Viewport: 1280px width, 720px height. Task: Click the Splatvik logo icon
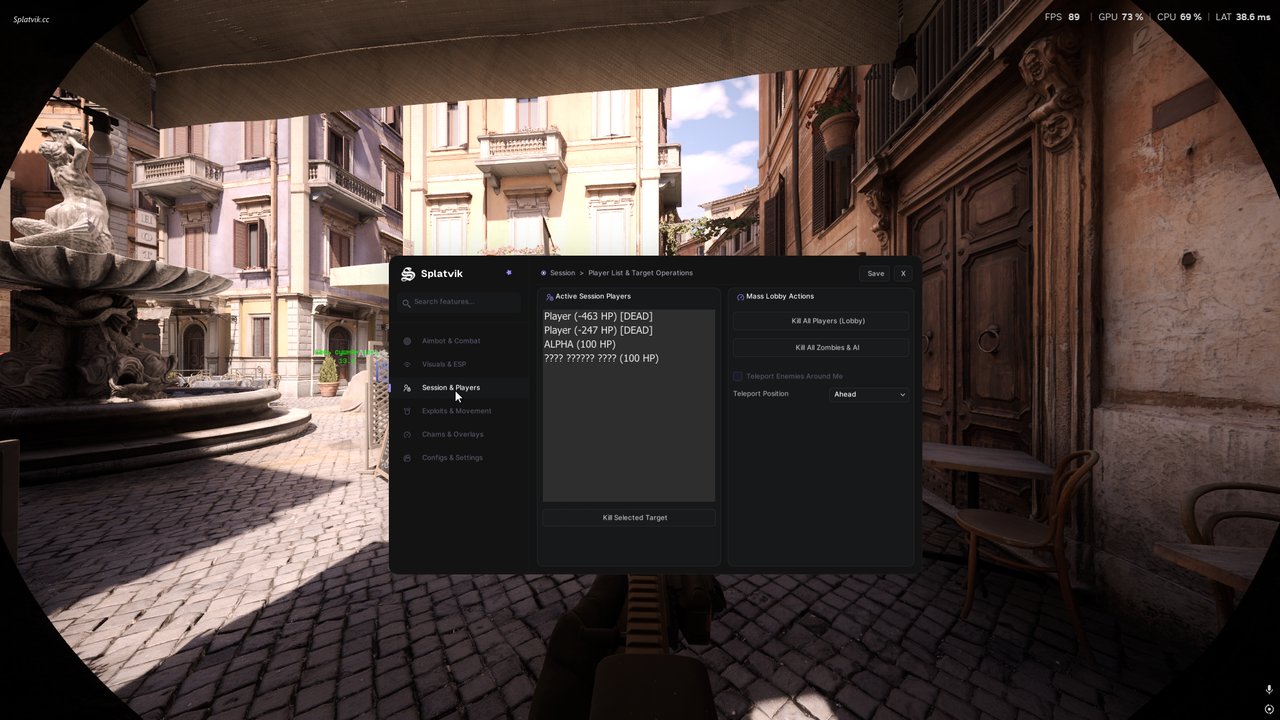(407, 274)
